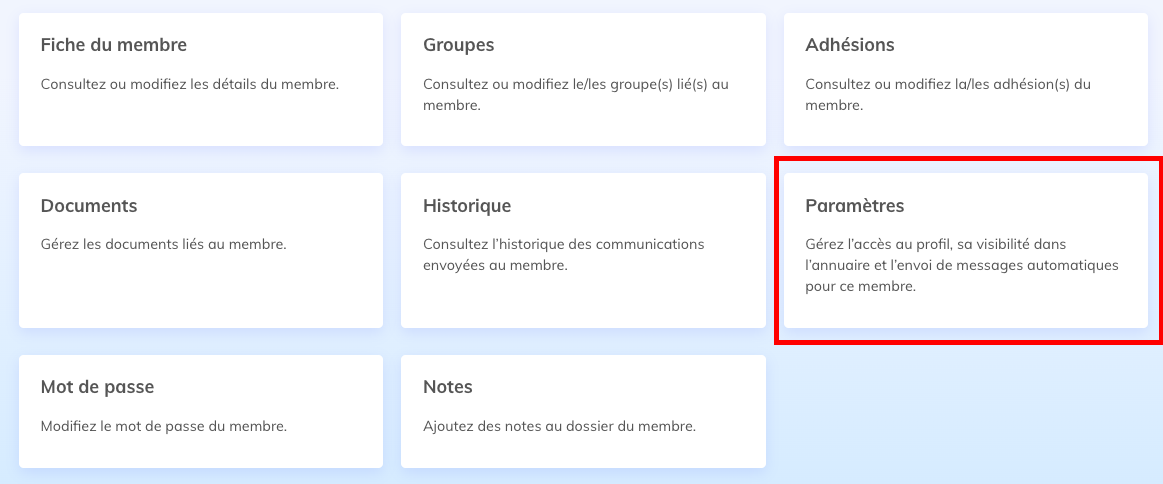
Task: Select the 'Adhésions' title
Action: pos(849,45)
